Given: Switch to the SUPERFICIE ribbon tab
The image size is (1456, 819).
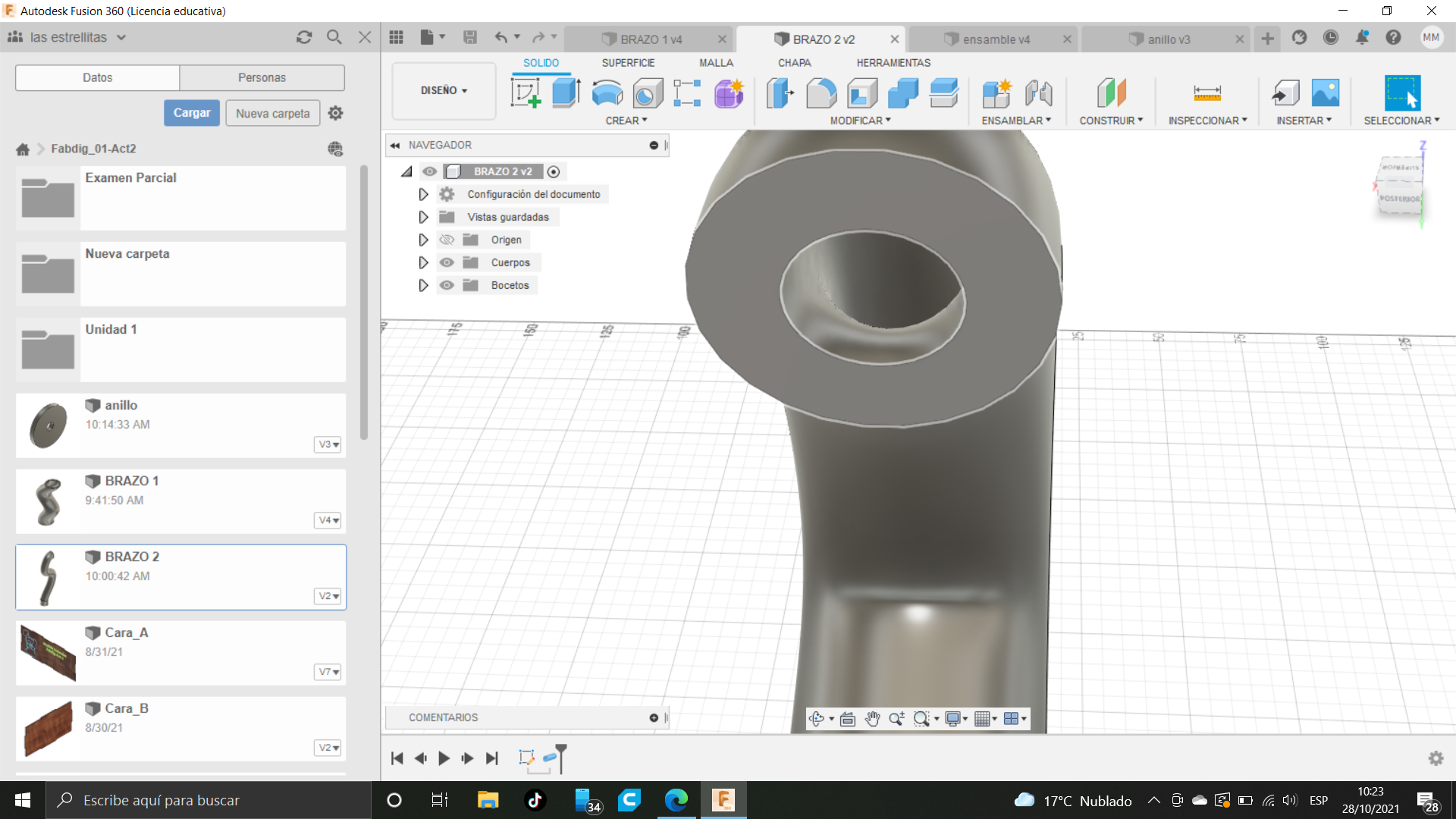Looking at the screenshot, I should (x=628, y=63).
